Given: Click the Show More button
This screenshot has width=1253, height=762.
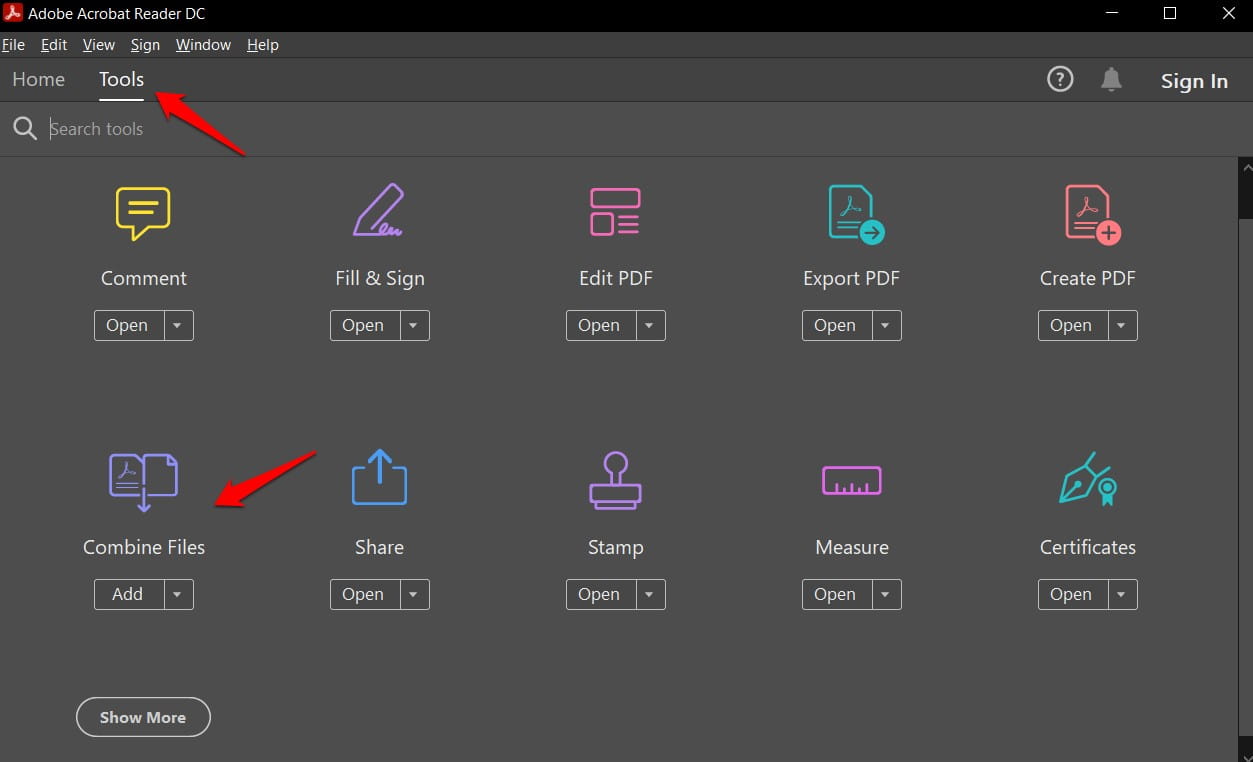Looking at the screenshot, I should coord(143,717).
